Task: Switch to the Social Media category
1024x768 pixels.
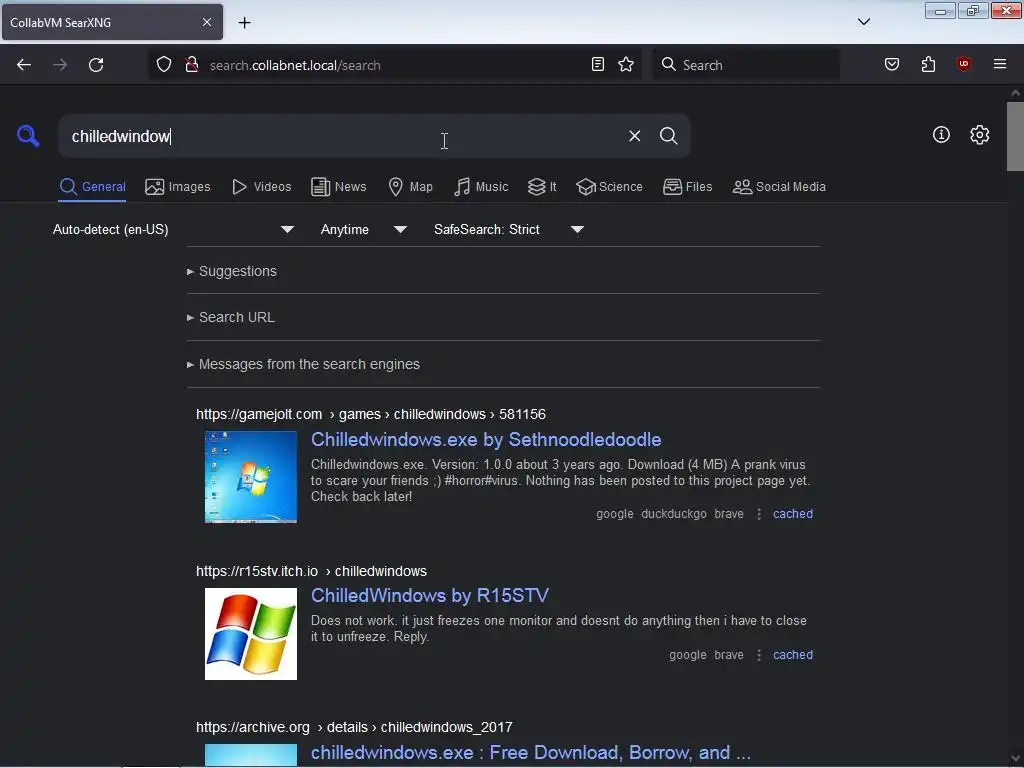Action: tap(779, 187)
